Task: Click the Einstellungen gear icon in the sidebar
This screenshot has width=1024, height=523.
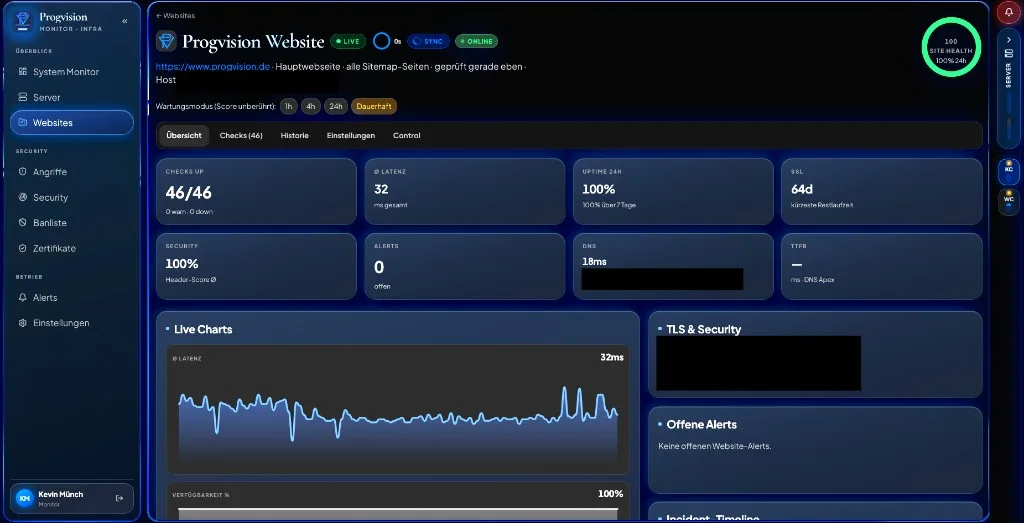Action: (23, 323)
